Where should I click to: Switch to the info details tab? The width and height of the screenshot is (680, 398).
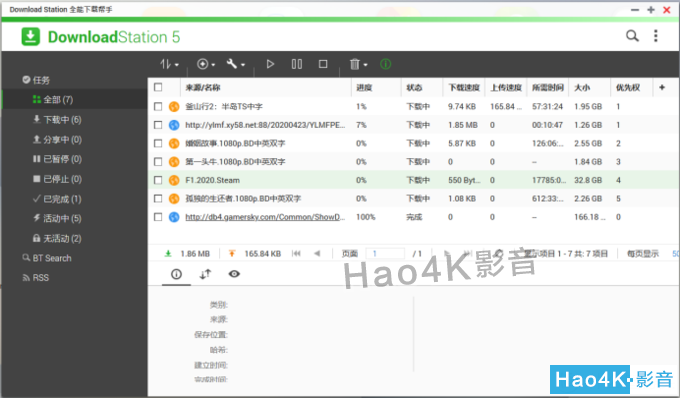tap(177, 274)
